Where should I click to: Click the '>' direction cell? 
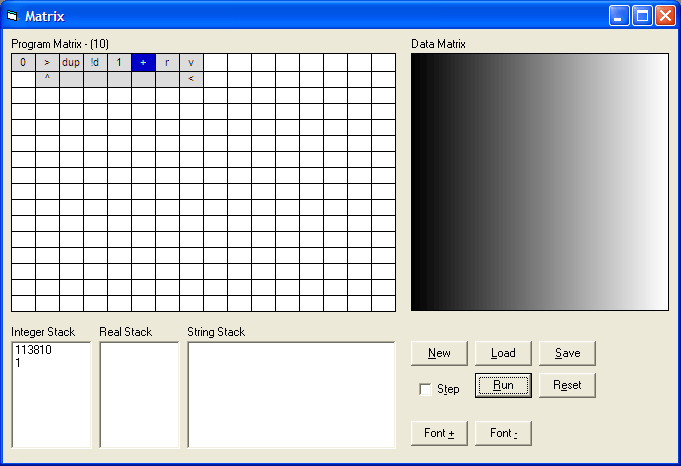tap(47, 62)
